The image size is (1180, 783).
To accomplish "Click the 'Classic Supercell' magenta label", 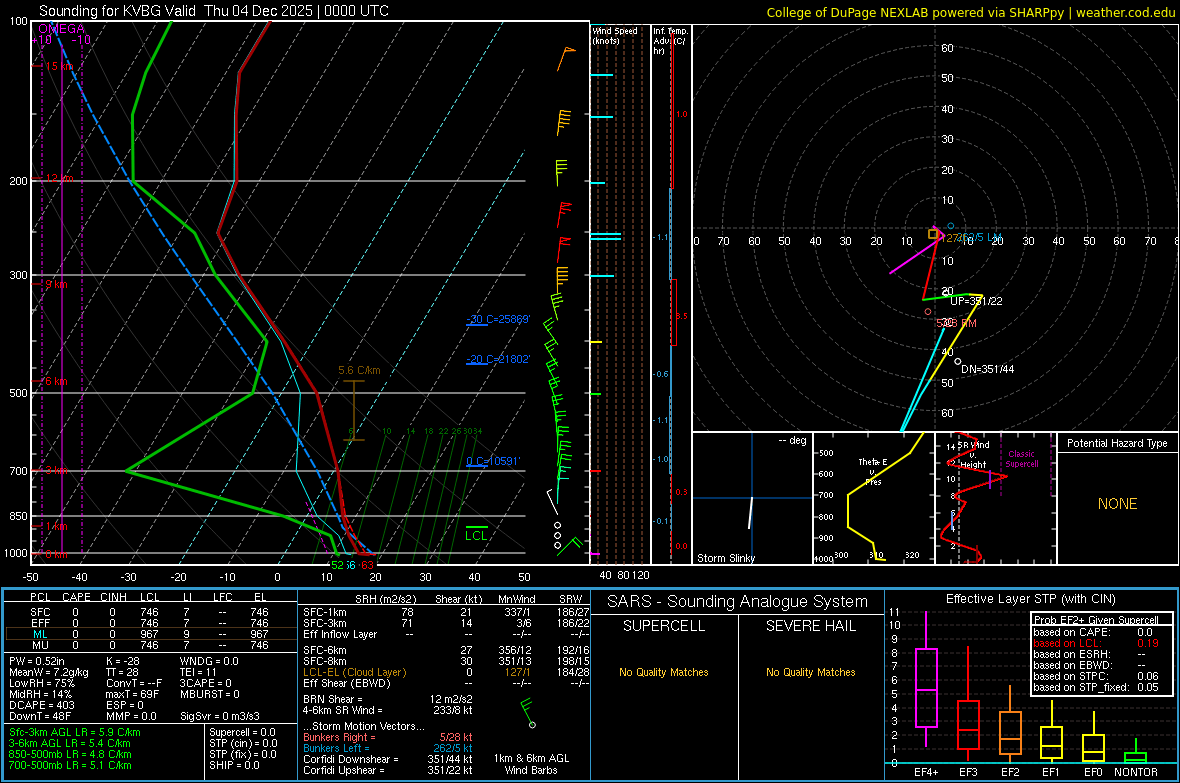I will point(1022,459).
